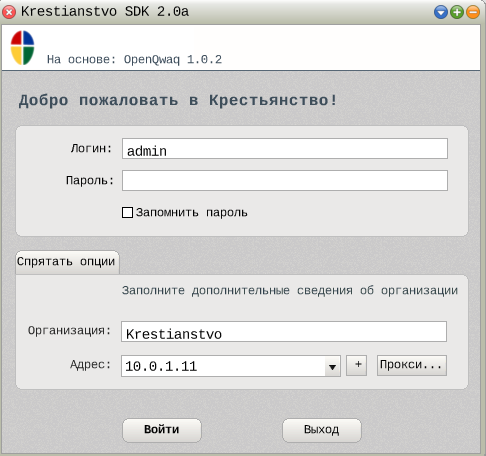Click the Заполните дополнительные сведения об организации text
Image resolution: width=486 pixels, height=456 pixels.
point(290,291)
